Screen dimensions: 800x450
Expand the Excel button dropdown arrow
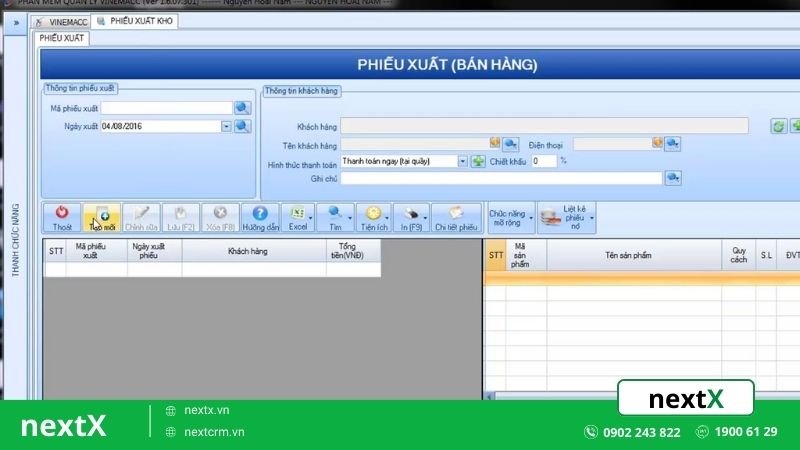[x=310, y=218]
